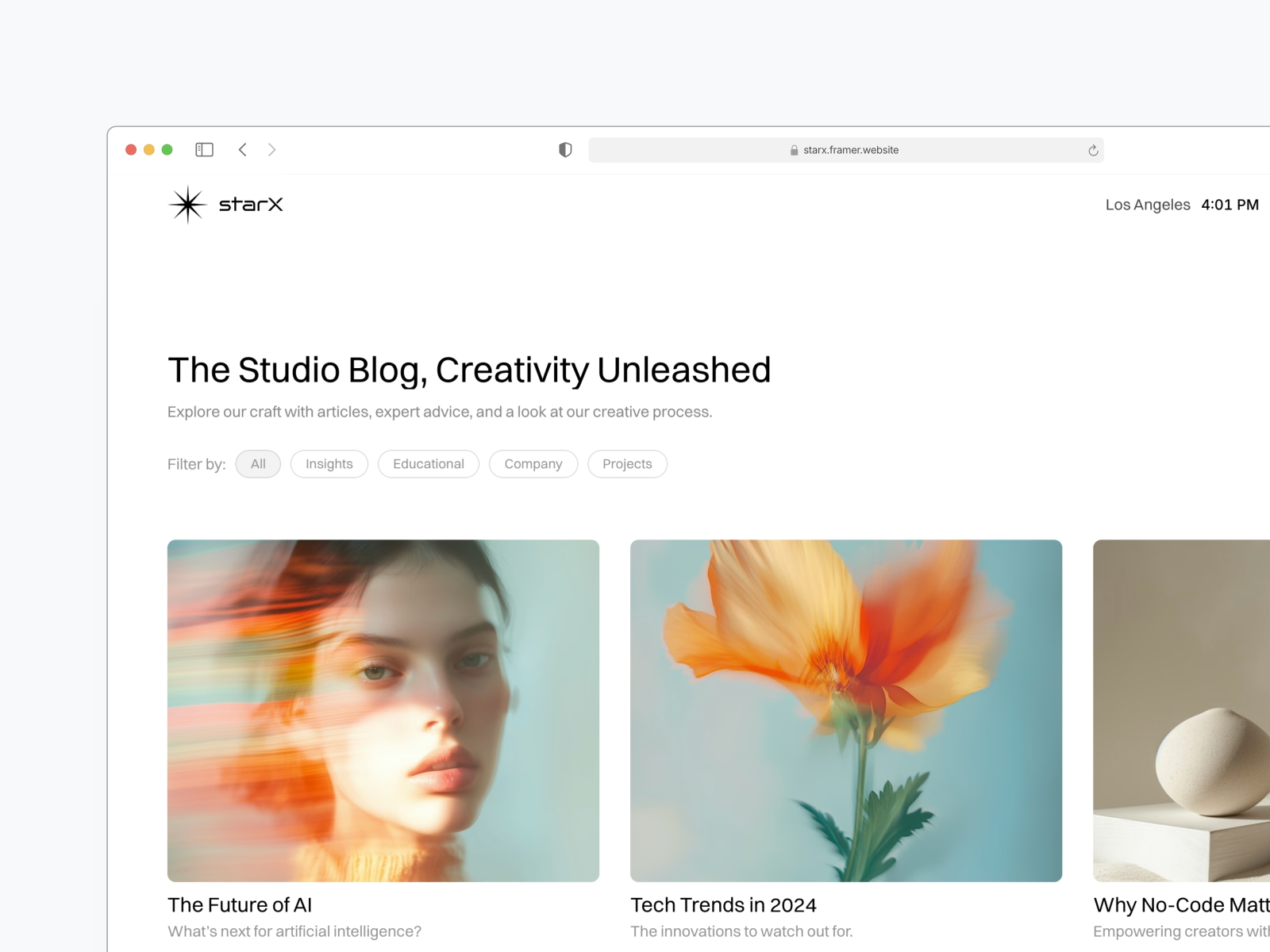Click the starx.framer.website address field
1270x952 pixels.
pyautogui.click(x=851, y=150)
